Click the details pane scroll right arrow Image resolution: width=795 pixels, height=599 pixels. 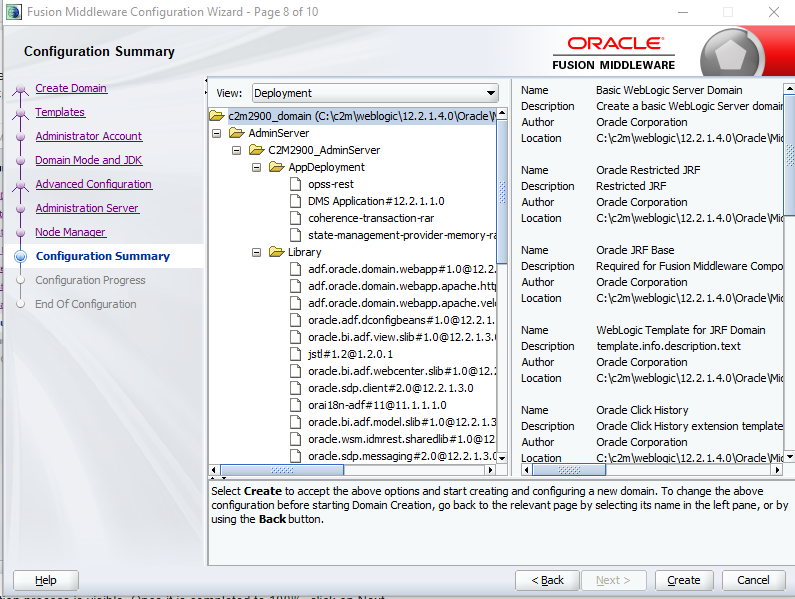777,470
